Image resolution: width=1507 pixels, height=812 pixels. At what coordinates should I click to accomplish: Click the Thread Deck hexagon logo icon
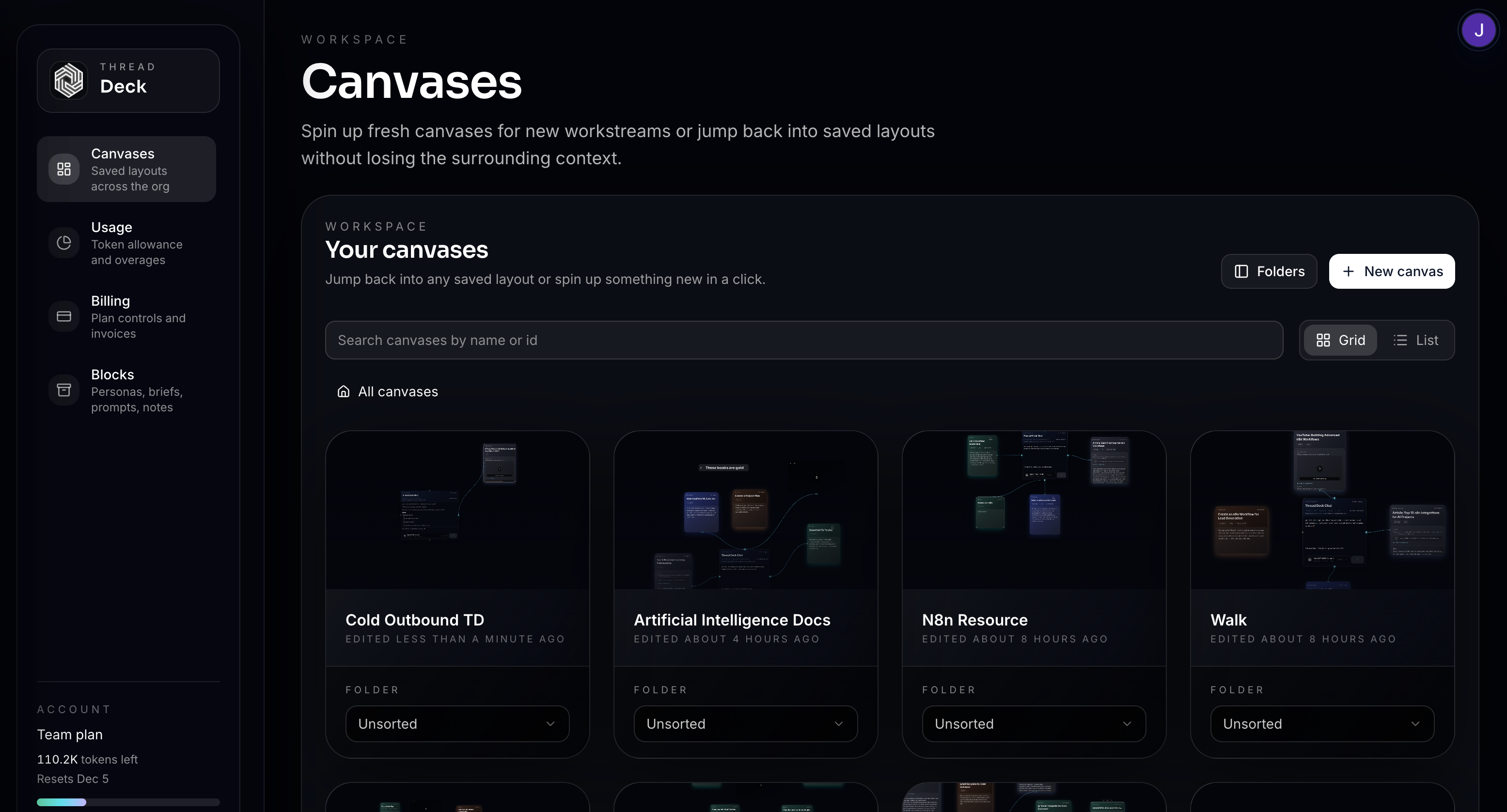(69, 80)
